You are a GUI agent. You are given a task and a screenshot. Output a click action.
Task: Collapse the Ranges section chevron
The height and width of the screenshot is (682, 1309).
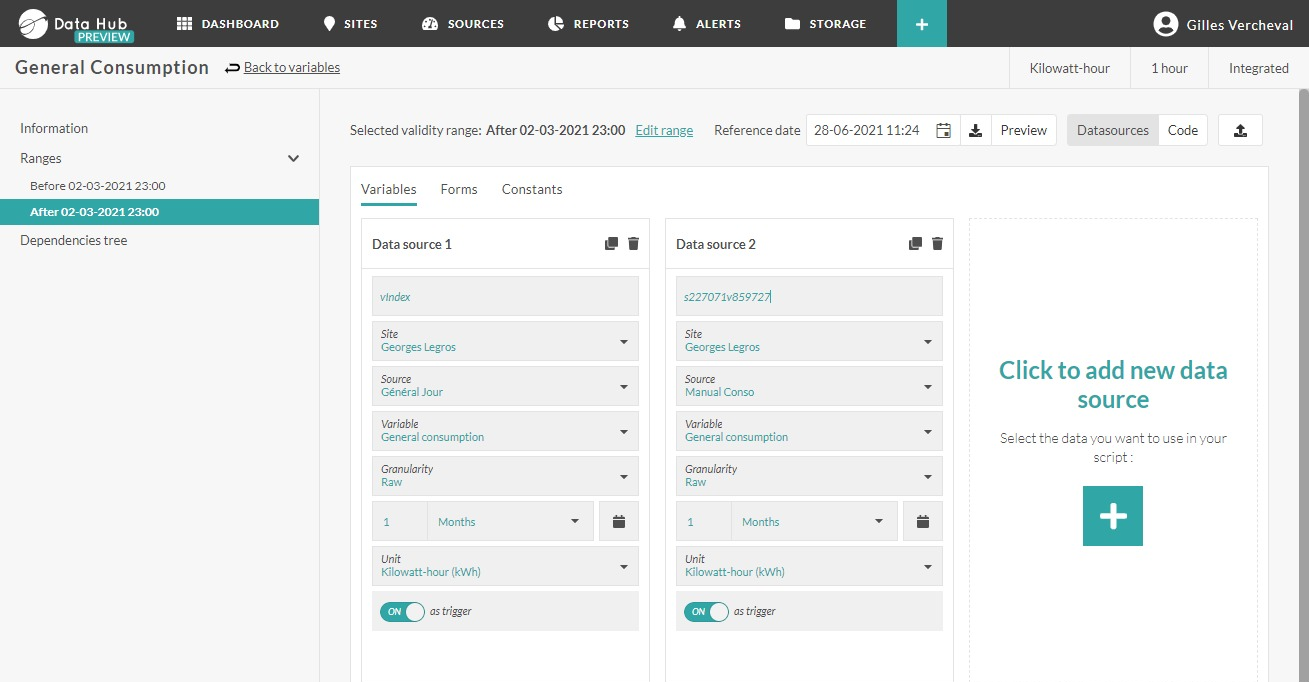[293, 159]
